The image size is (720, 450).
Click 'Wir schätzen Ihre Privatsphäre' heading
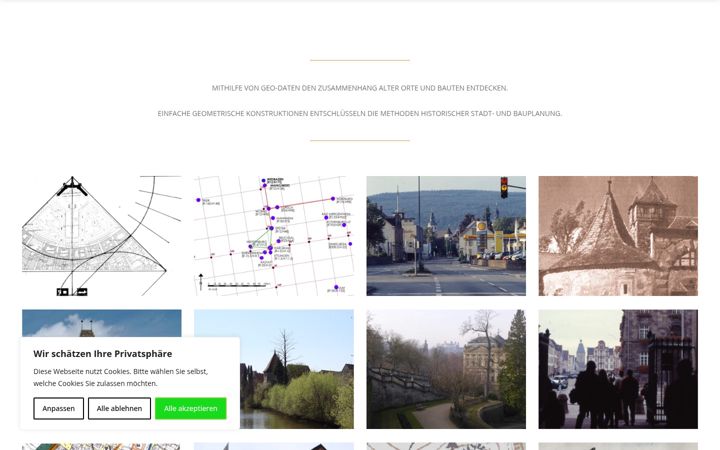coord(102,354)
